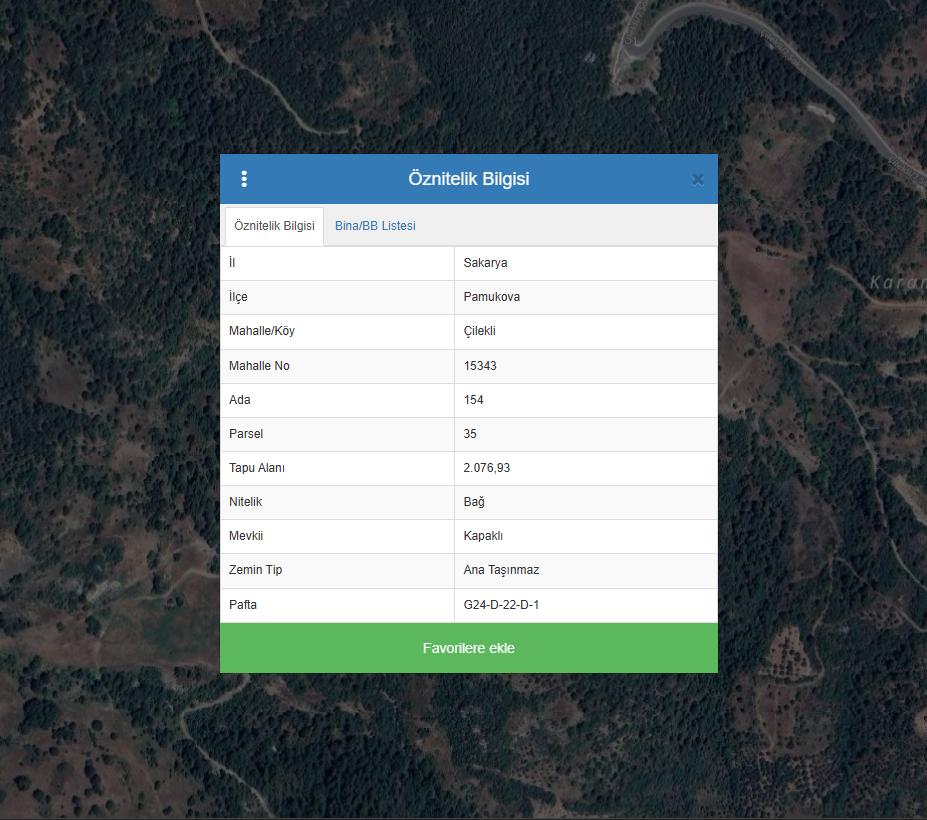927x820 pixels.
Task: Select the Ana Taşınmaz value
Action: tap(501, 570)
